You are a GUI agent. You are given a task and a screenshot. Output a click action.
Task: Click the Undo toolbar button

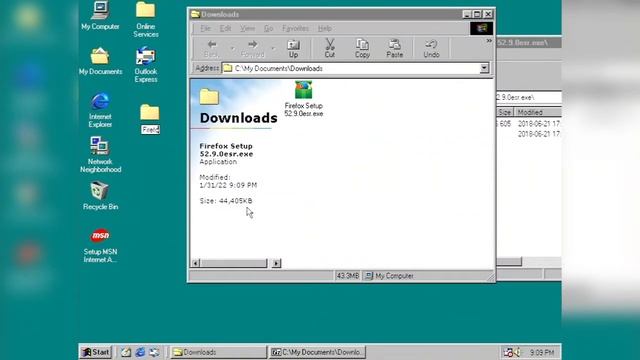click(x=431, y=49)
